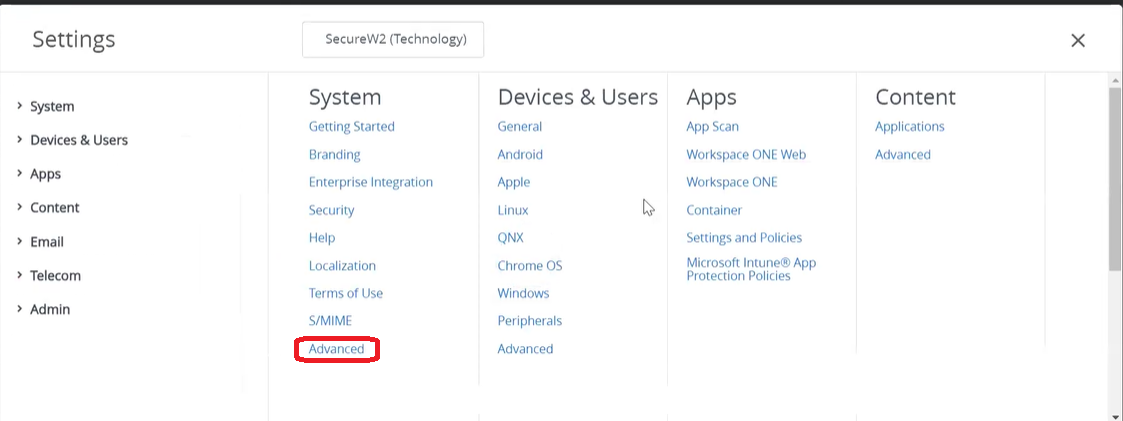Click the vertical scrollbar thumb
1123x421 pixels.
click(1115, 180)
